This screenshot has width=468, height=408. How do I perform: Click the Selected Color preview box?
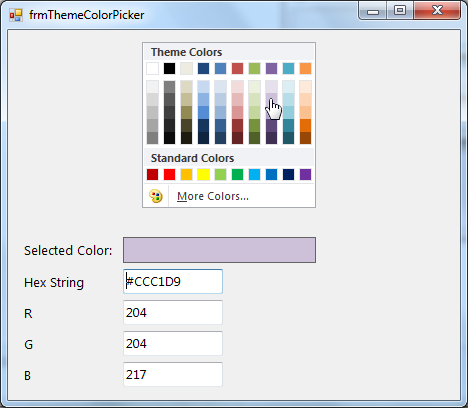point(219,250)
